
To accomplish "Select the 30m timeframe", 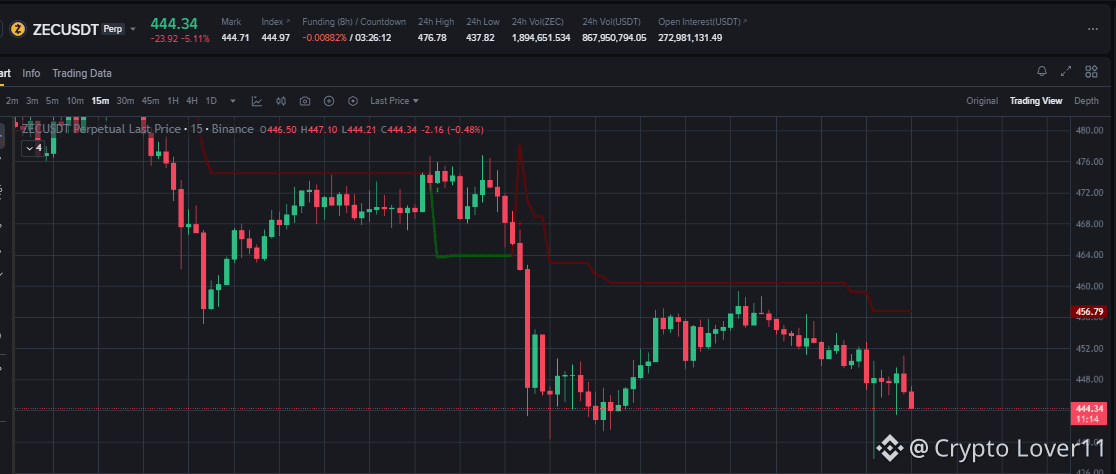I will (x=125, y=101).
